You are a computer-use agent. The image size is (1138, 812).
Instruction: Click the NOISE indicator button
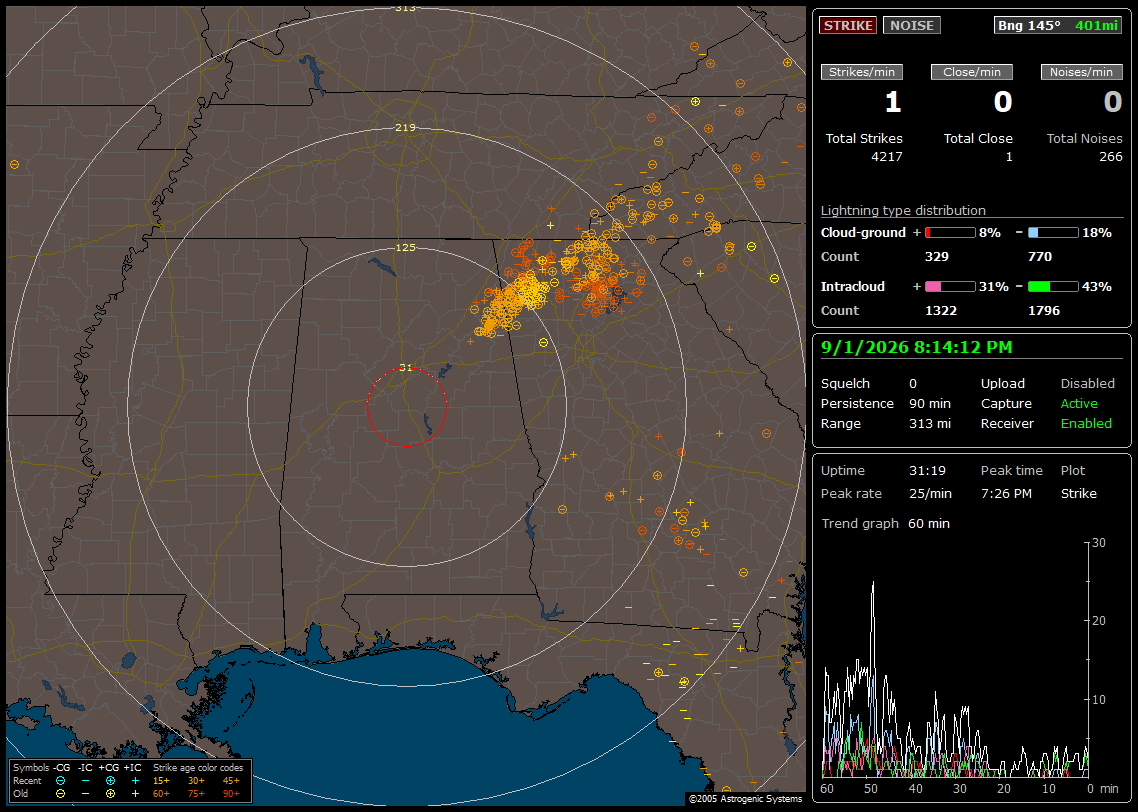[912, 25]
